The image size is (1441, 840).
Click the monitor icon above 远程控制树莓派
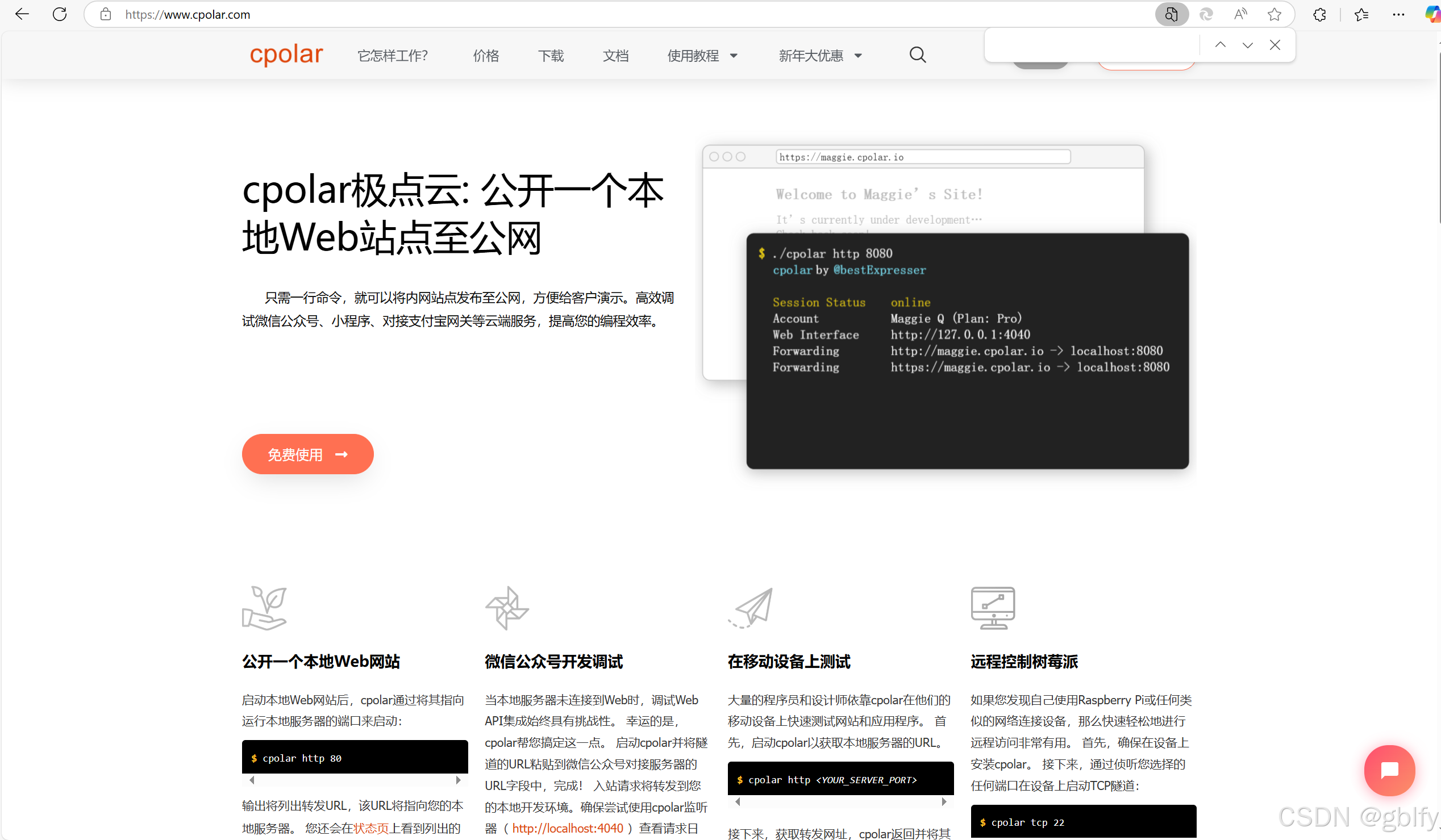click(993, 608)
